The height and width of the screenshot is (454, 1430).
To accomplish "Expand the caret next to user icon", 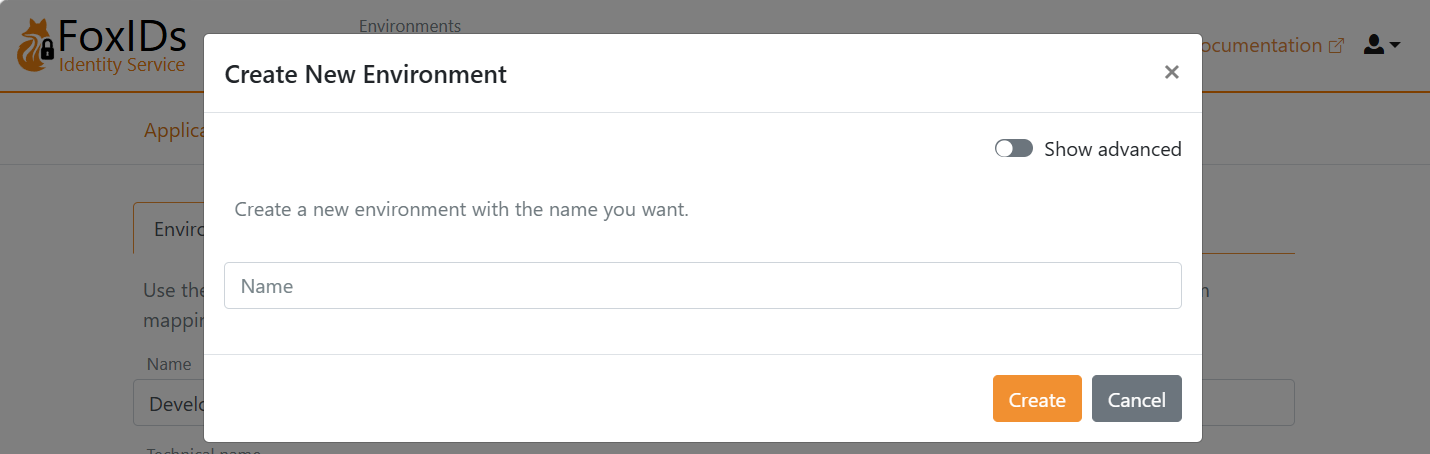I will 1395,45.
